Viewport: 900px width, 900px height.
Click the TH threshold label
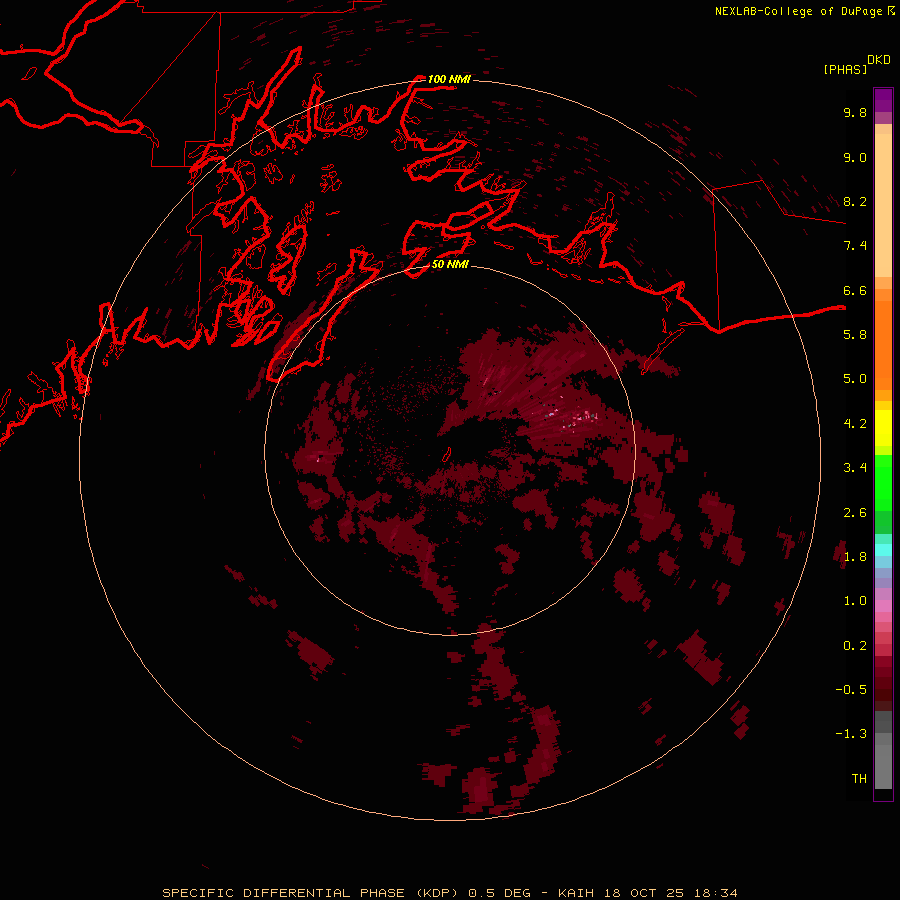click(x=859, y=779)
